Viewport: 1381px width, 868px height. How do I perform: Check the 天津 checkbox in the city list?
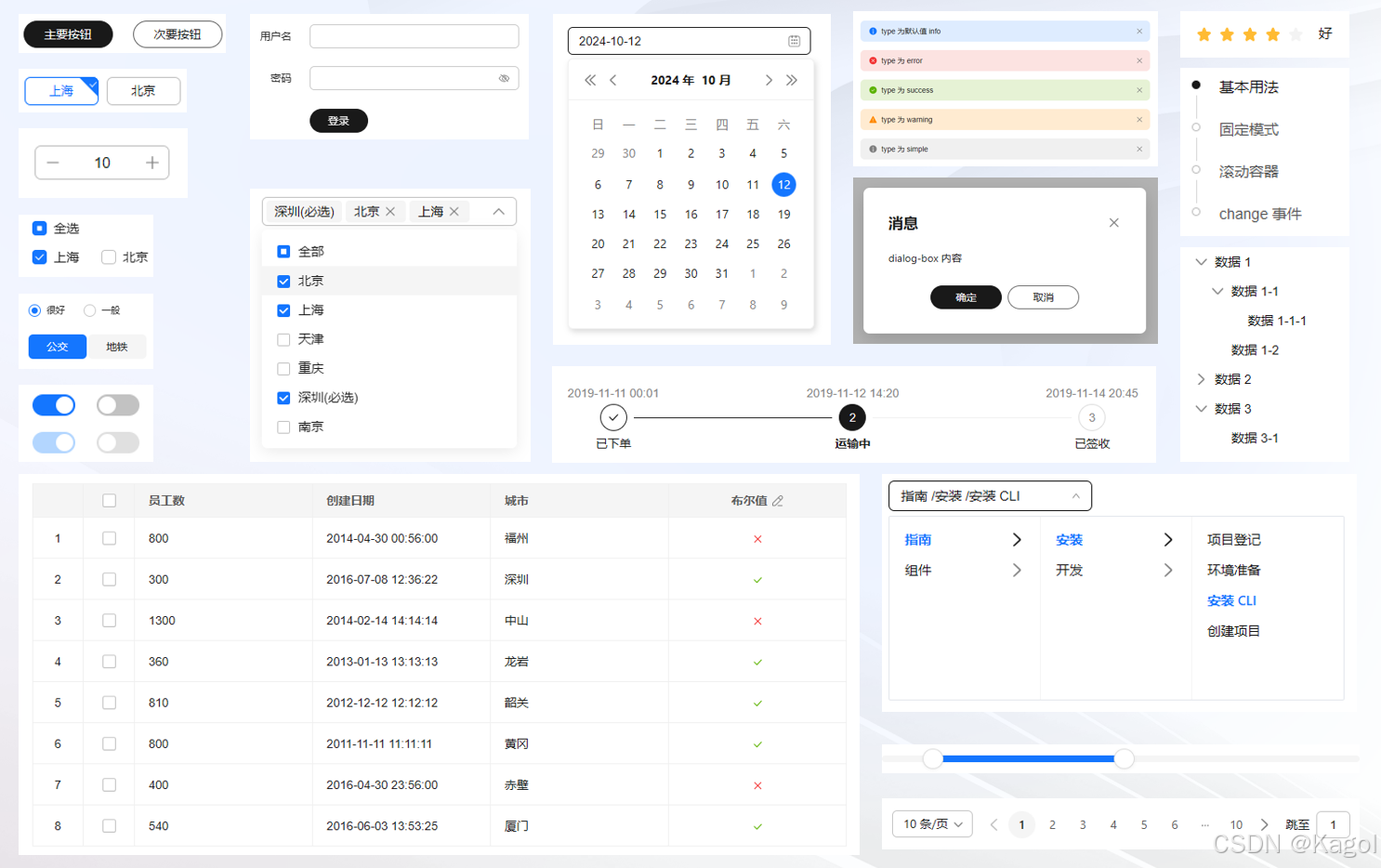[x=283, y=339]
